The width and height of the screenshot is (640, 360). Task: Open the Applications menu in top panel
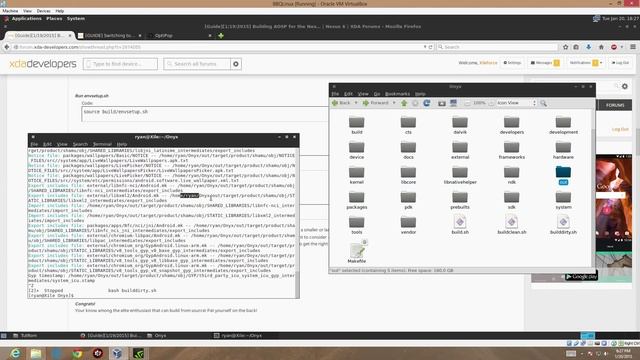coord(27,19)
